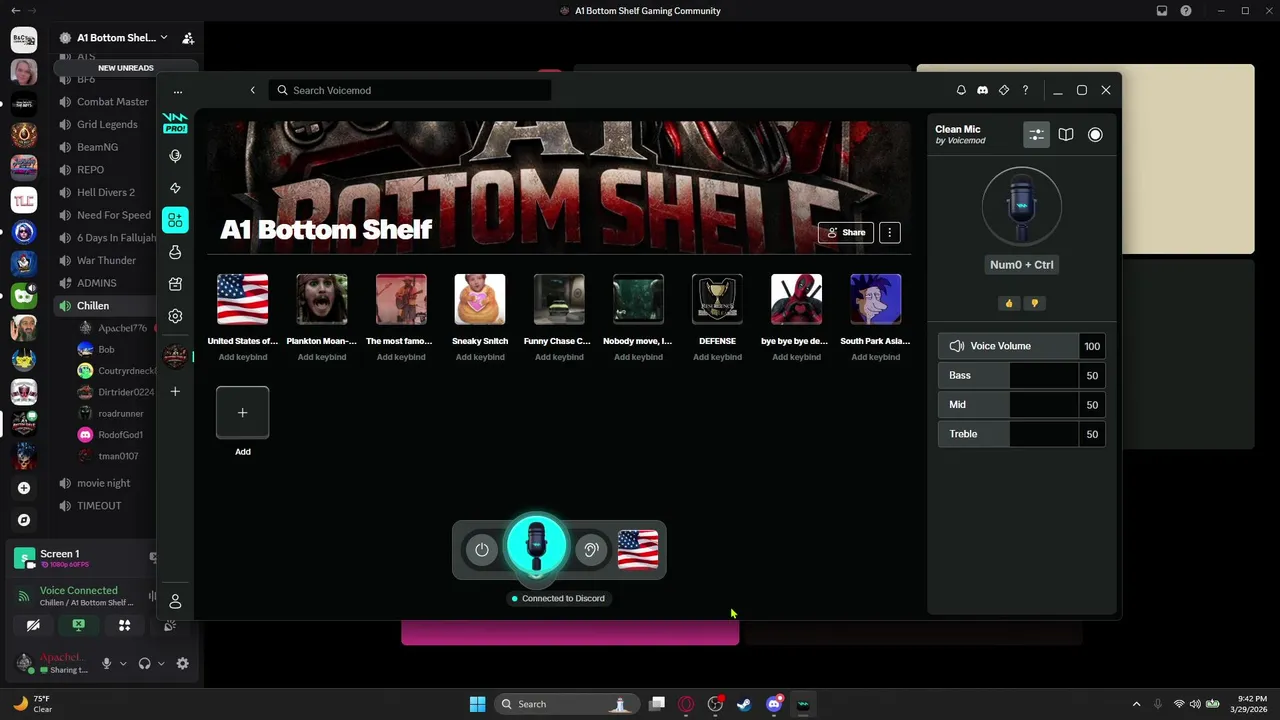Give Clean Mic a thumbs up

click(1009, 303)
